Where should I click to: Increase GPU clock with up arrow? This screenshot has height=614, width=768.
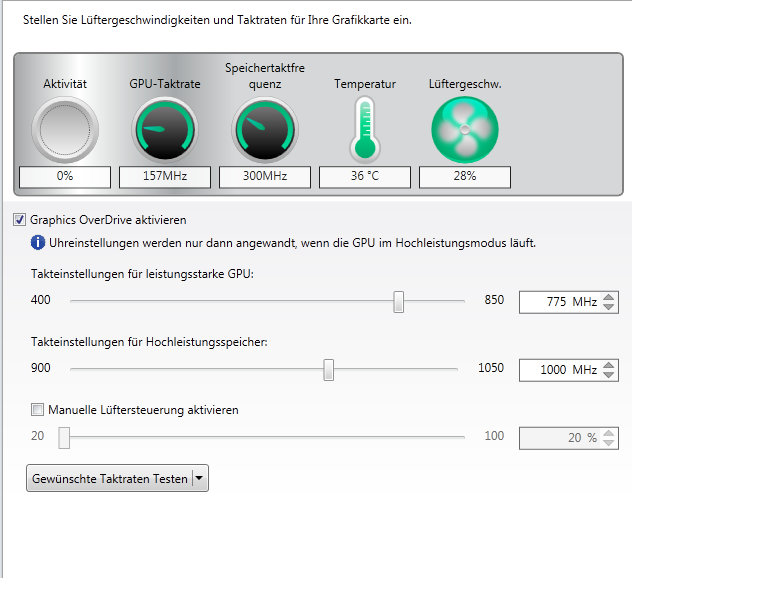[x=609, y=296]
